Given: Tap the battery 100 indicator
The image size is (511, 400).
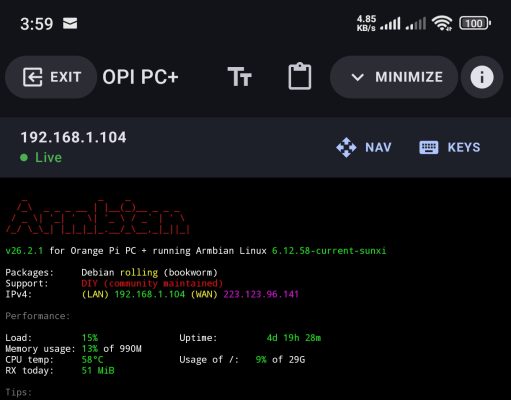Looking at the screenshot, I should (475, 23).
